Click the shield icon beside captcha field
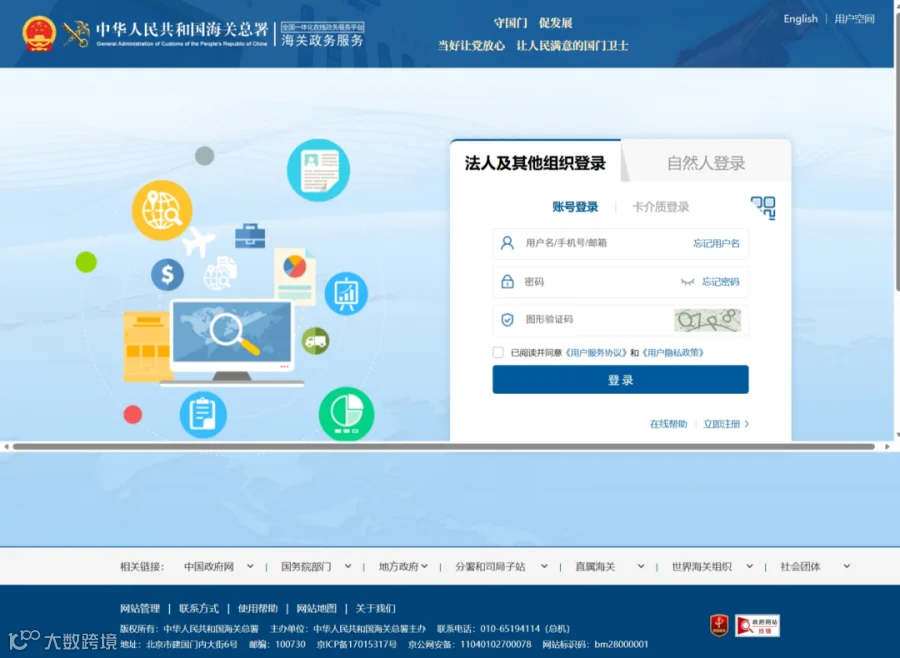This screenshot has height=658, width=900. tap(507, 320)
